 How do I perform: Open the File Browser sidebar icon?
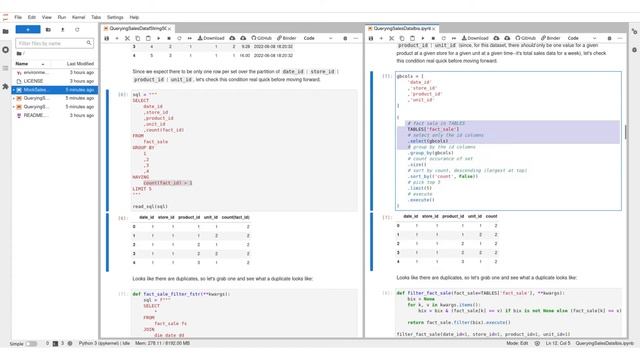click(x=5, y=31)
